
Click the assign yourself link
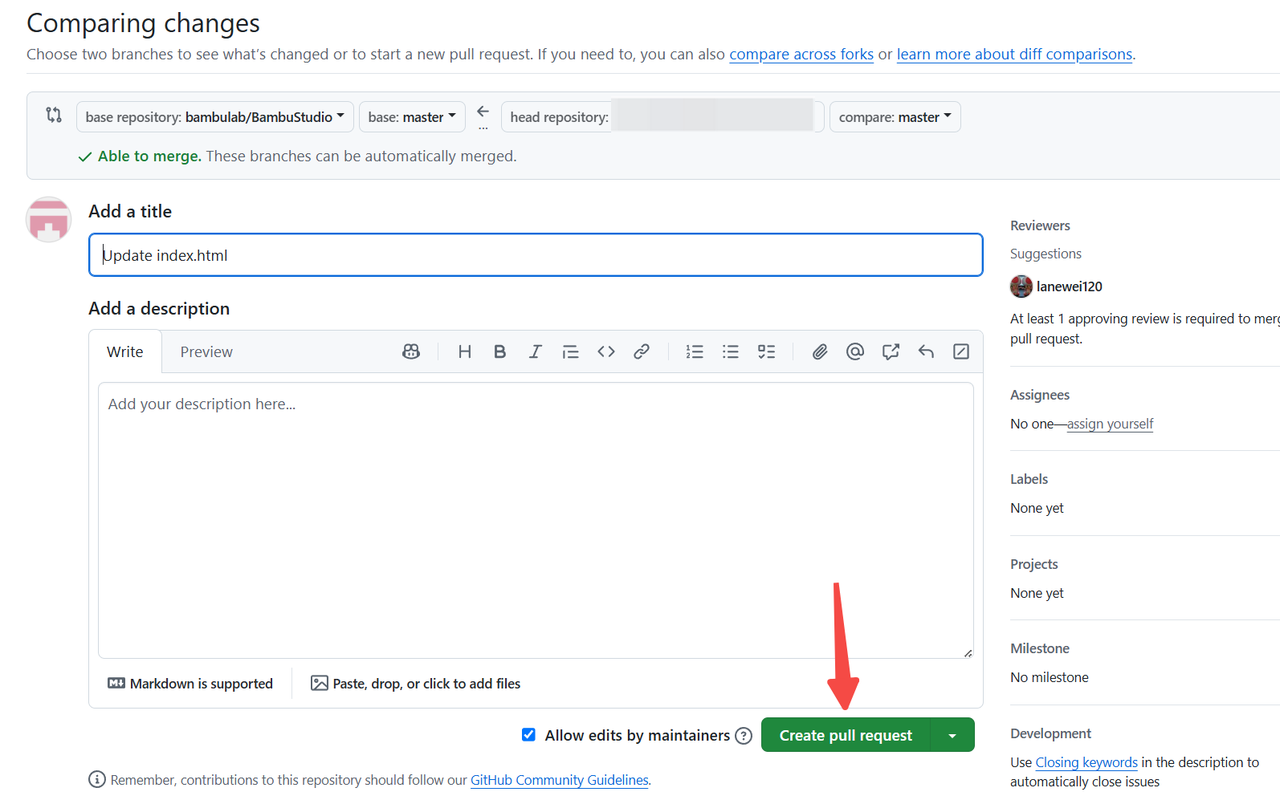coord(1110,424)
